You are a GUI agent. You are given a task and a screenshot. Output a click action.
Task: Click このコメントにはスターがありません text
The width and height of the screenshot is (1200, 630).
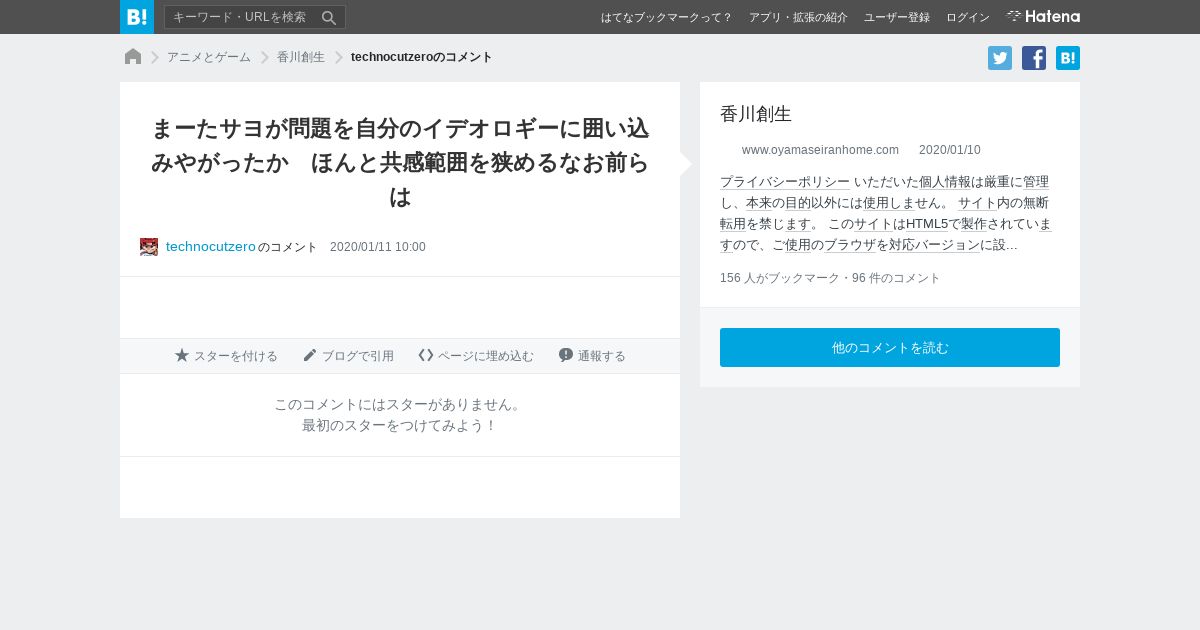pyautogui.click(x=398, y=405)
